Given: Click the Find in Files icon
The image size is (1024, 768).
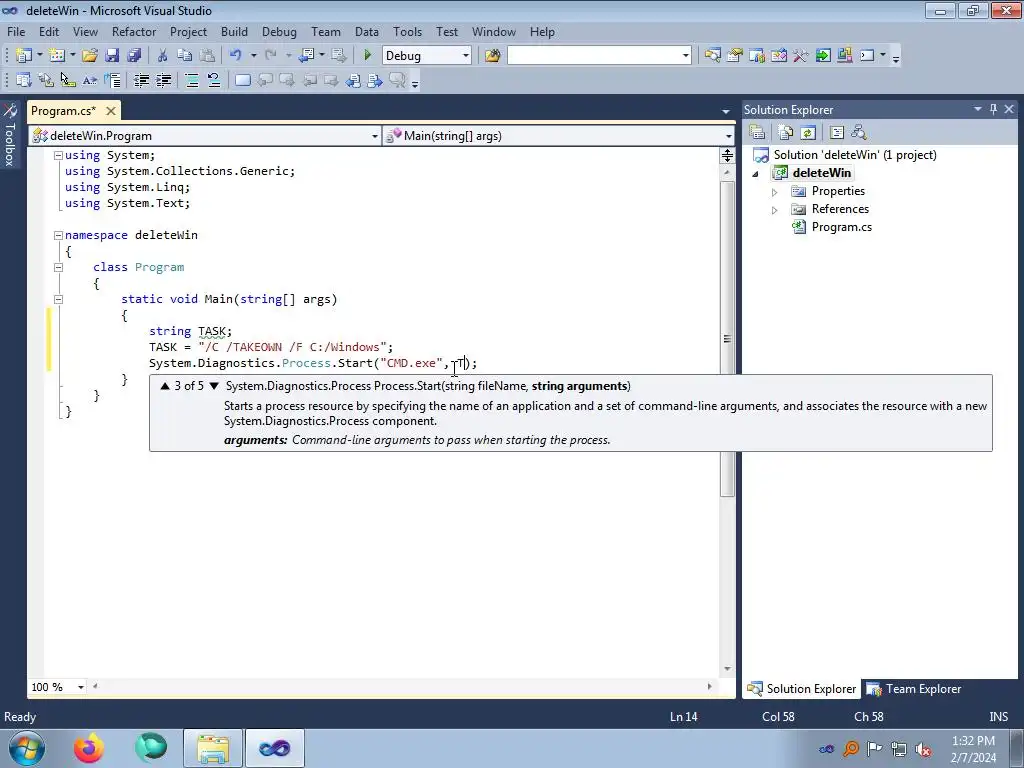Looking at the screenshot, I should (x=492, y=56).
